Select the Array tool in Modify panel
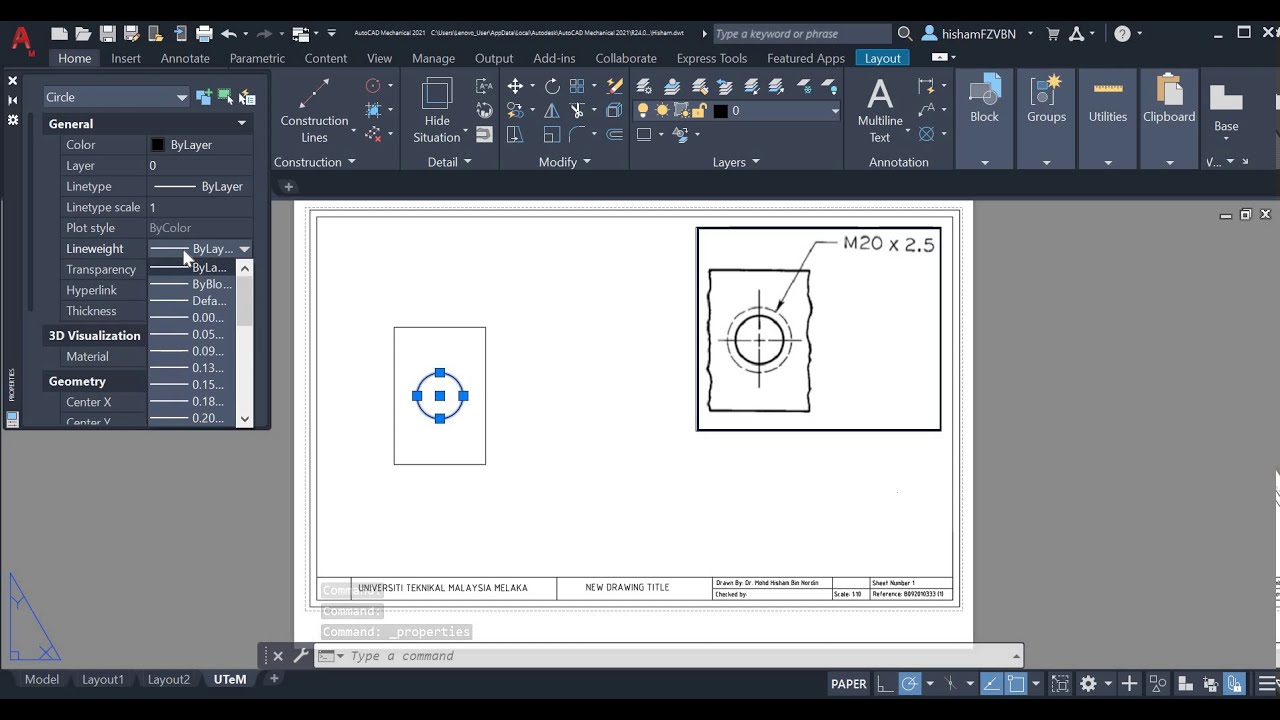1280x720 pixels. (x=577, y=86)
